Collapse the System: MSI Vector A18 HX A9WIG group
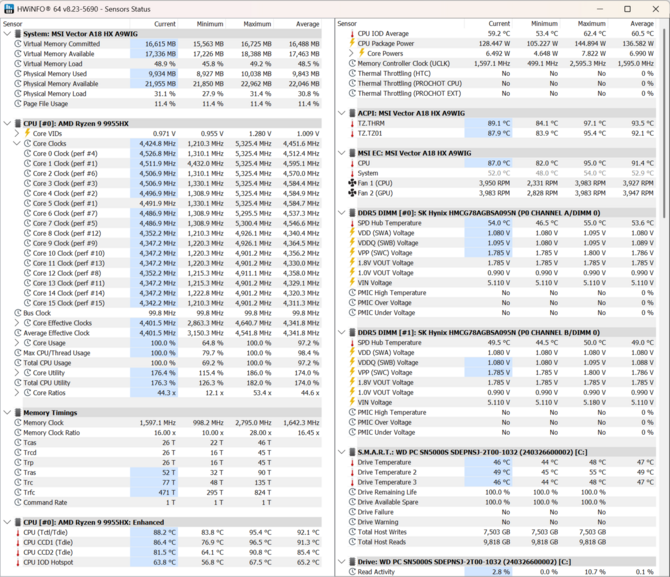670x577 pixels. pos(7,34)
